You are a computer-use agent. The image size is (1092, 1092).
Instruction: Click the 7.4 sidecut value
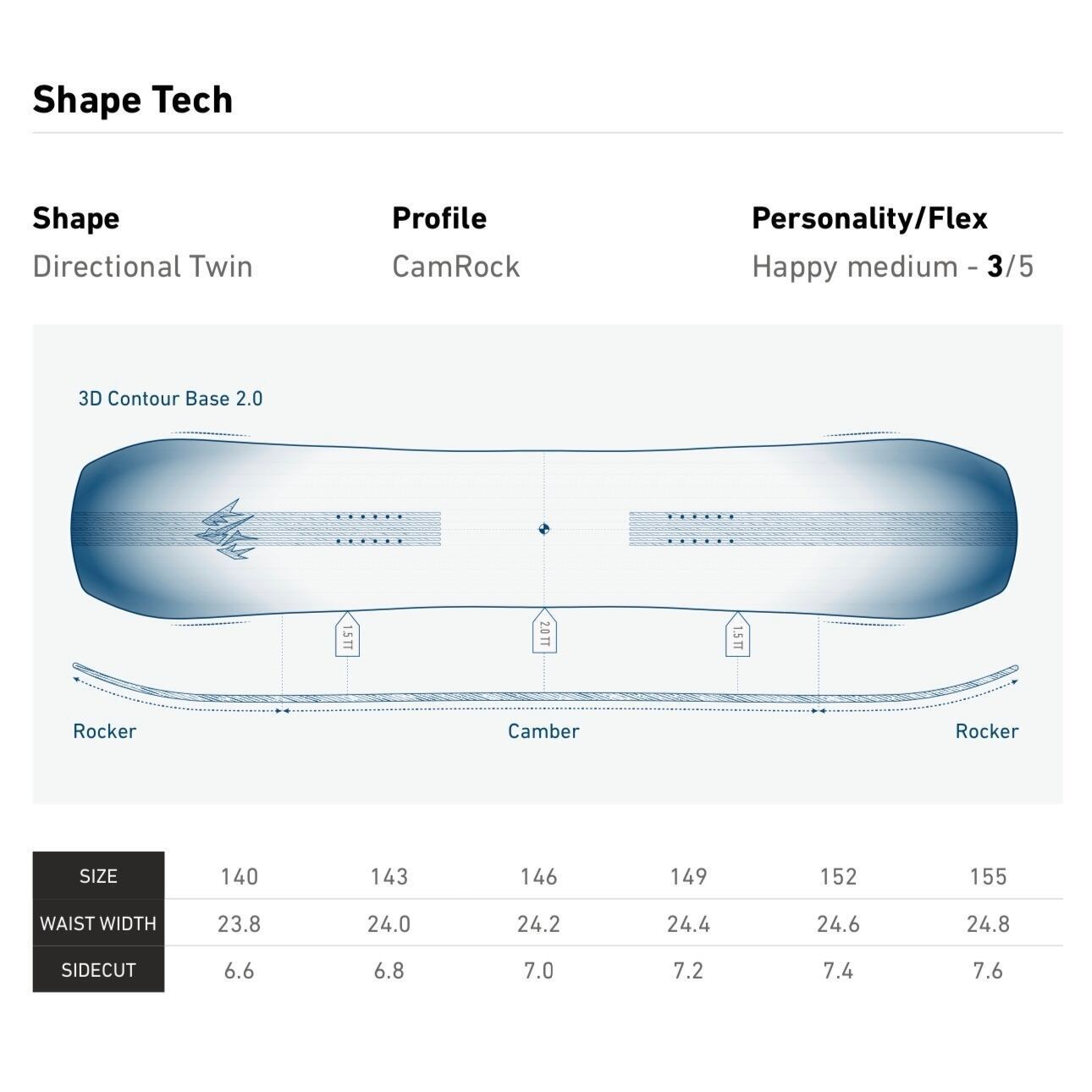838,970
